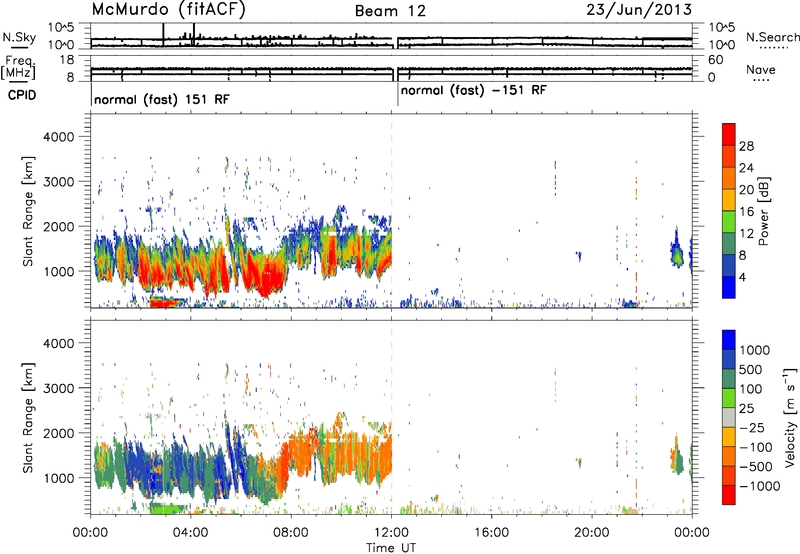
Task: Click the '08:00' time axis tick
Action: 291,533
